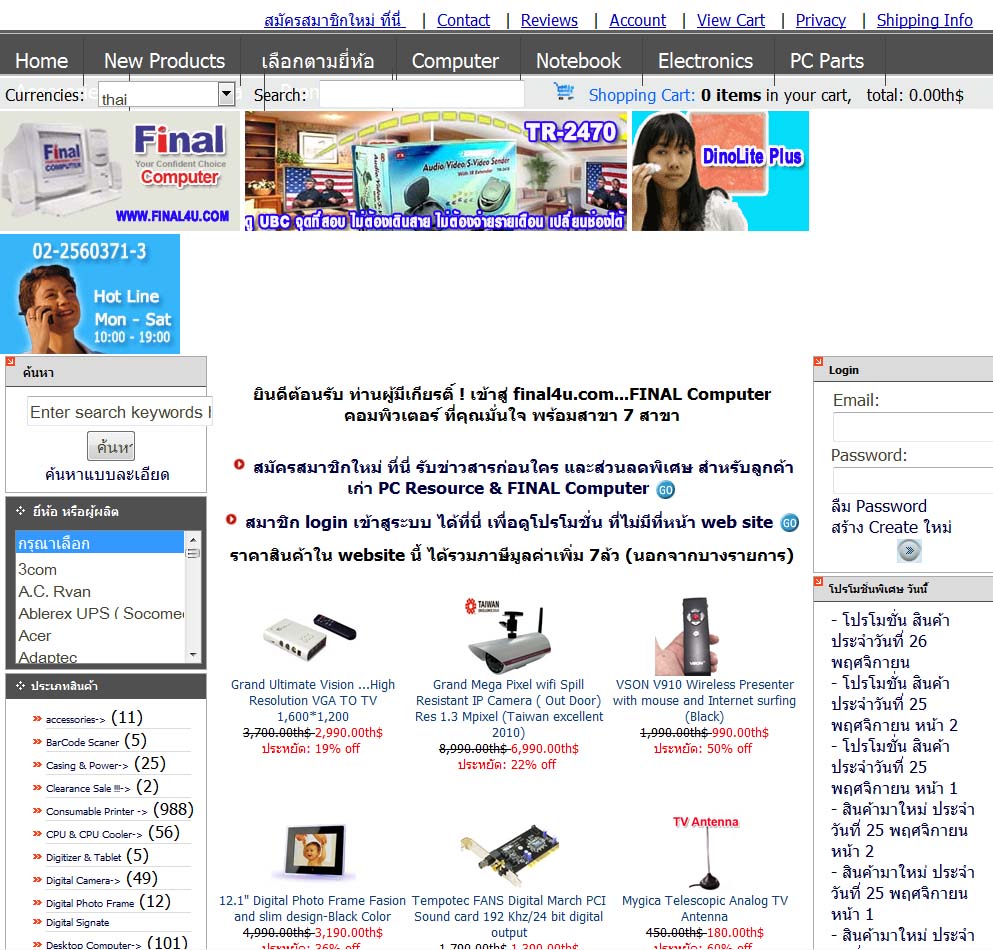
Task: Open the TR-2470 banner ad
Action: [436, 171]
